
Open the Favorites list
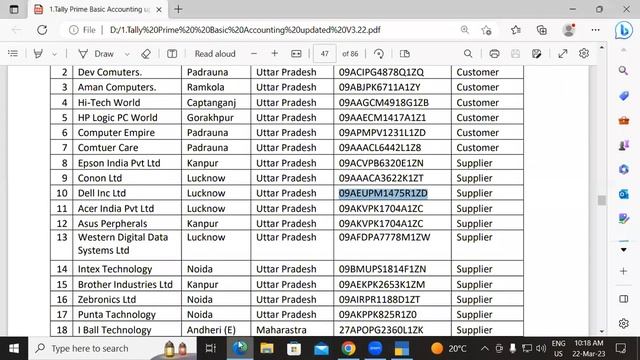tap(516, 30)
